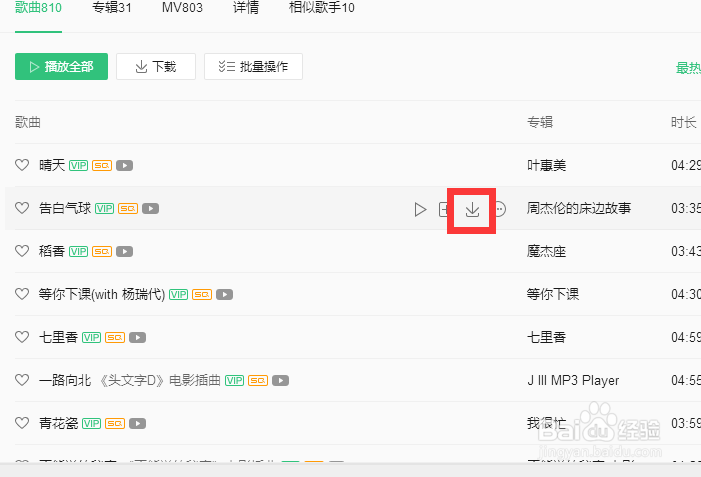Favorite 稻香 using its heart icon
The image size is (701, 477).
click(x=22, y=251)
